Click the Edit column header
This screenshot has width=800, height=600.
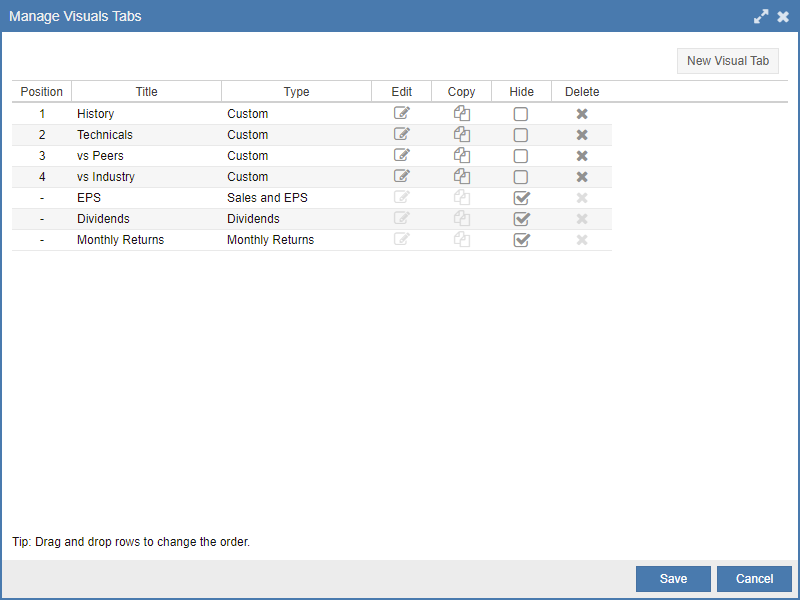[402, 92]
